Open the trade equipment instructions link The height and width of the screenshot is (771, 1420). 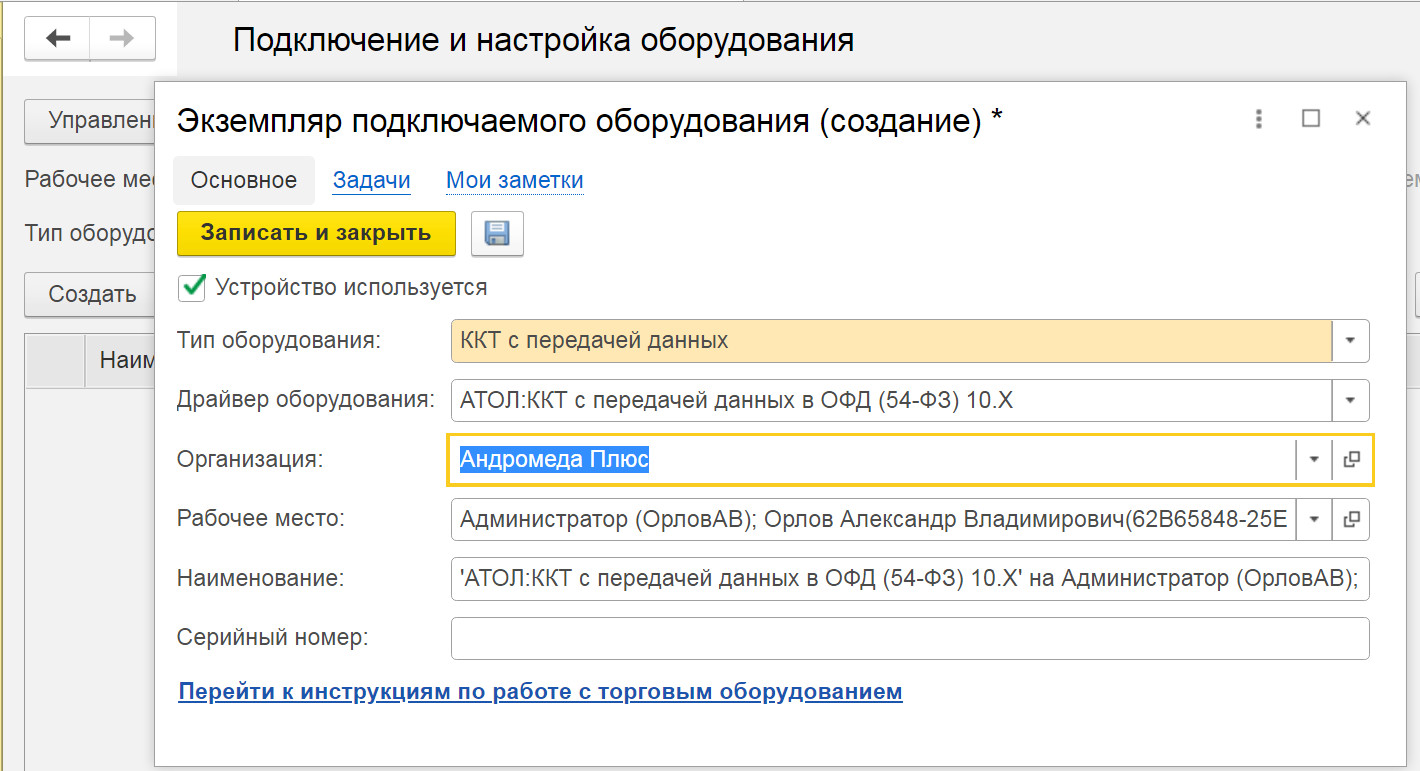pyautogui.click(x=540, y=691)
